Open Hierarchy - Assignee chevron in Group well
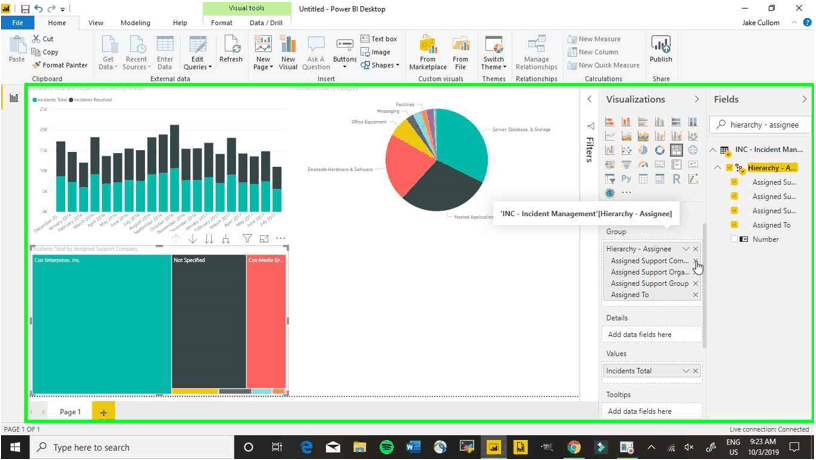816x460 pixels. pos(686,249)
